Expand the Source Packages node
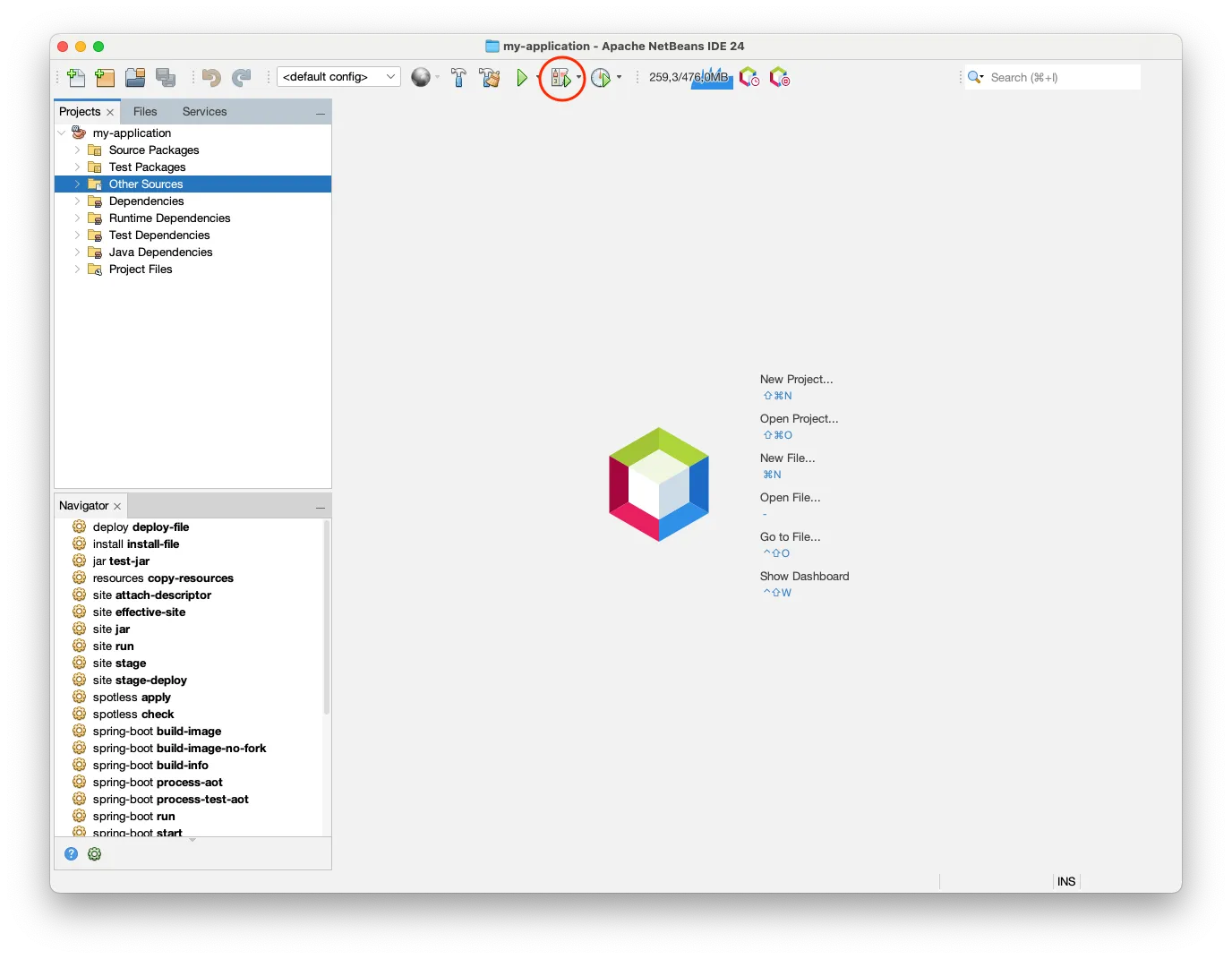 (x=77, y=150)
